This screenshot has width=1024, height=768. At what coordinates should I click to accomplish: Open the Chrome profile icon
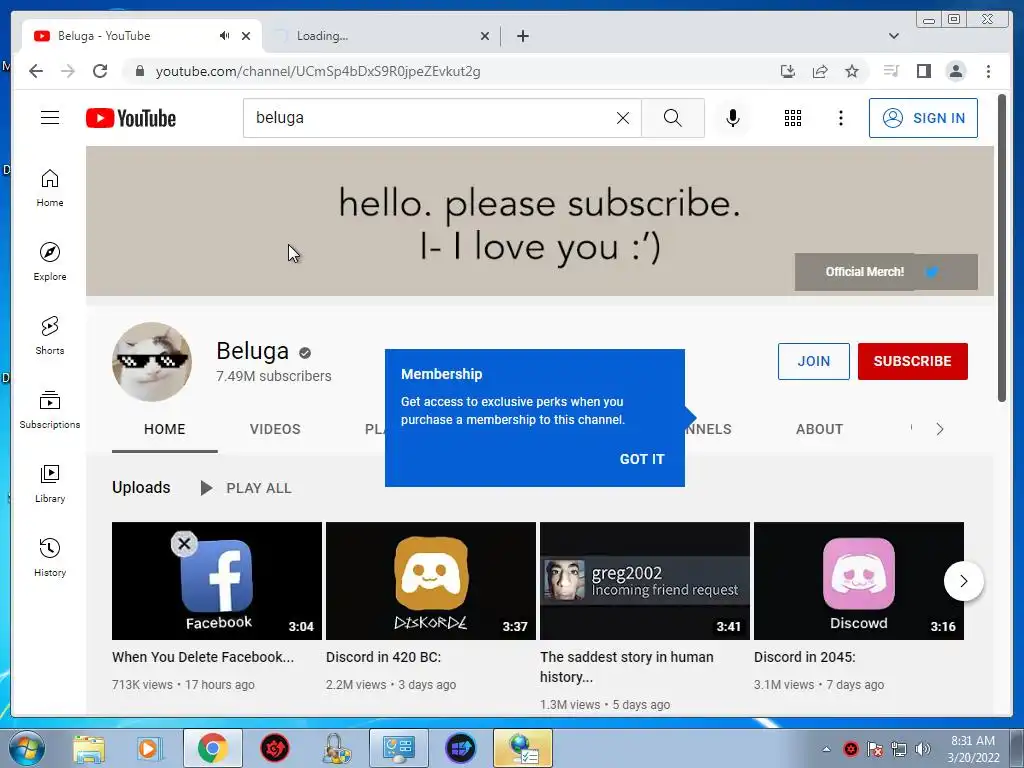(x=955, y=71)
